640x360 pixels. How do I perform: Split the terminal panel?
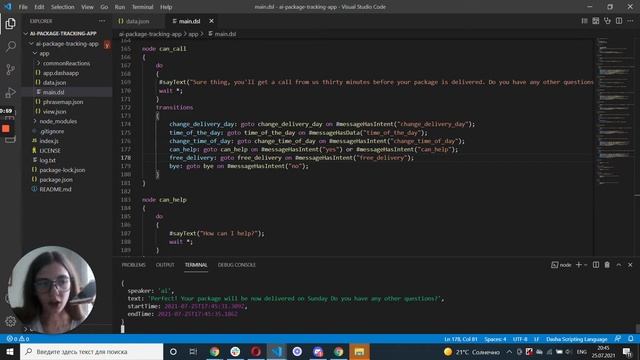pos(596,265)
